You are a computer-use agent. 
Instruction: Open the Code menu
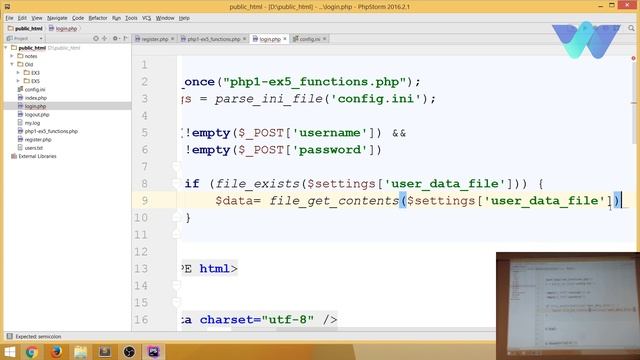click(x=78, y=18)
